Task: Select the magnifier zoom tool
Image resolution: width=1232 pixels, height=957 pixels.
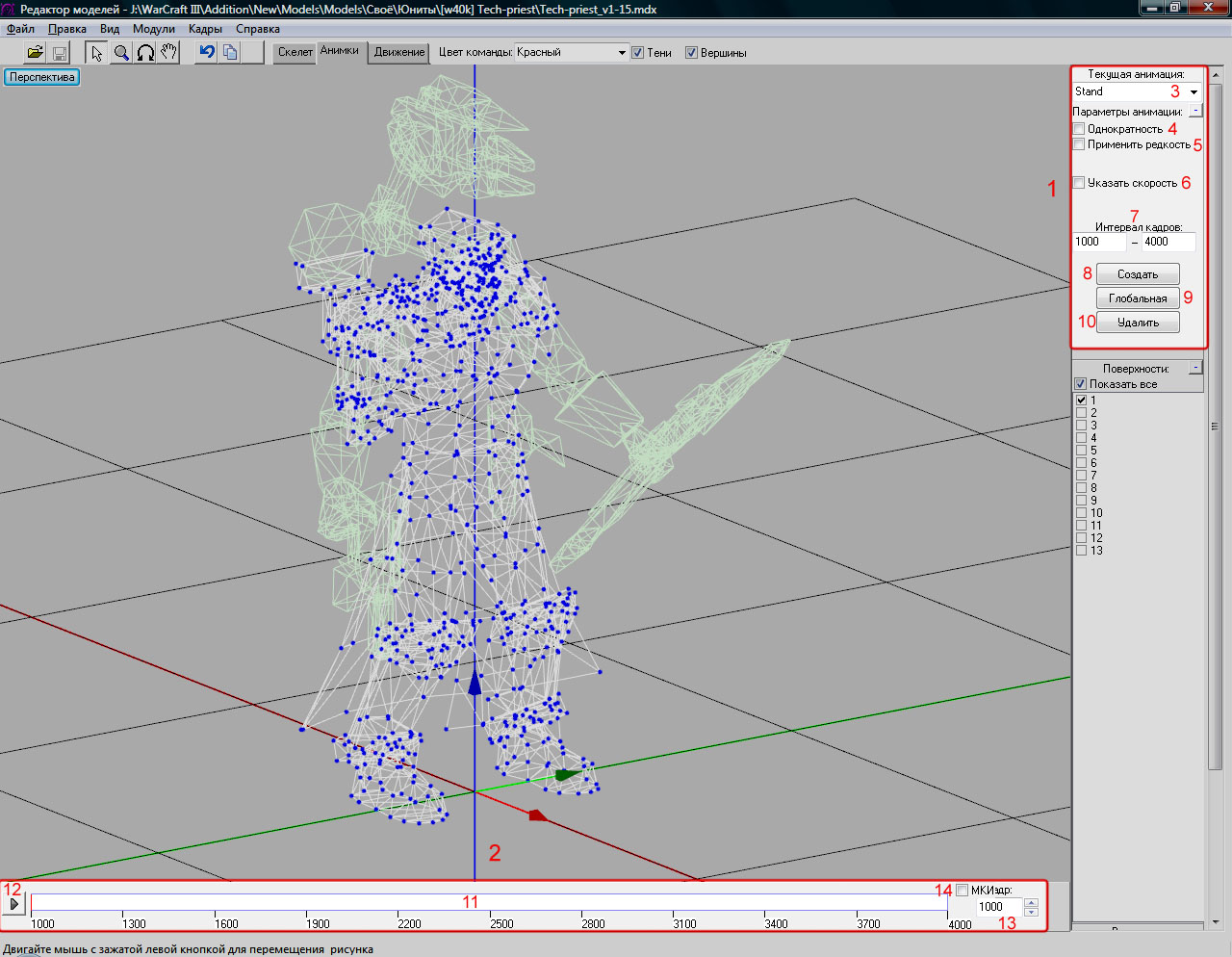Action: [121, 53]
